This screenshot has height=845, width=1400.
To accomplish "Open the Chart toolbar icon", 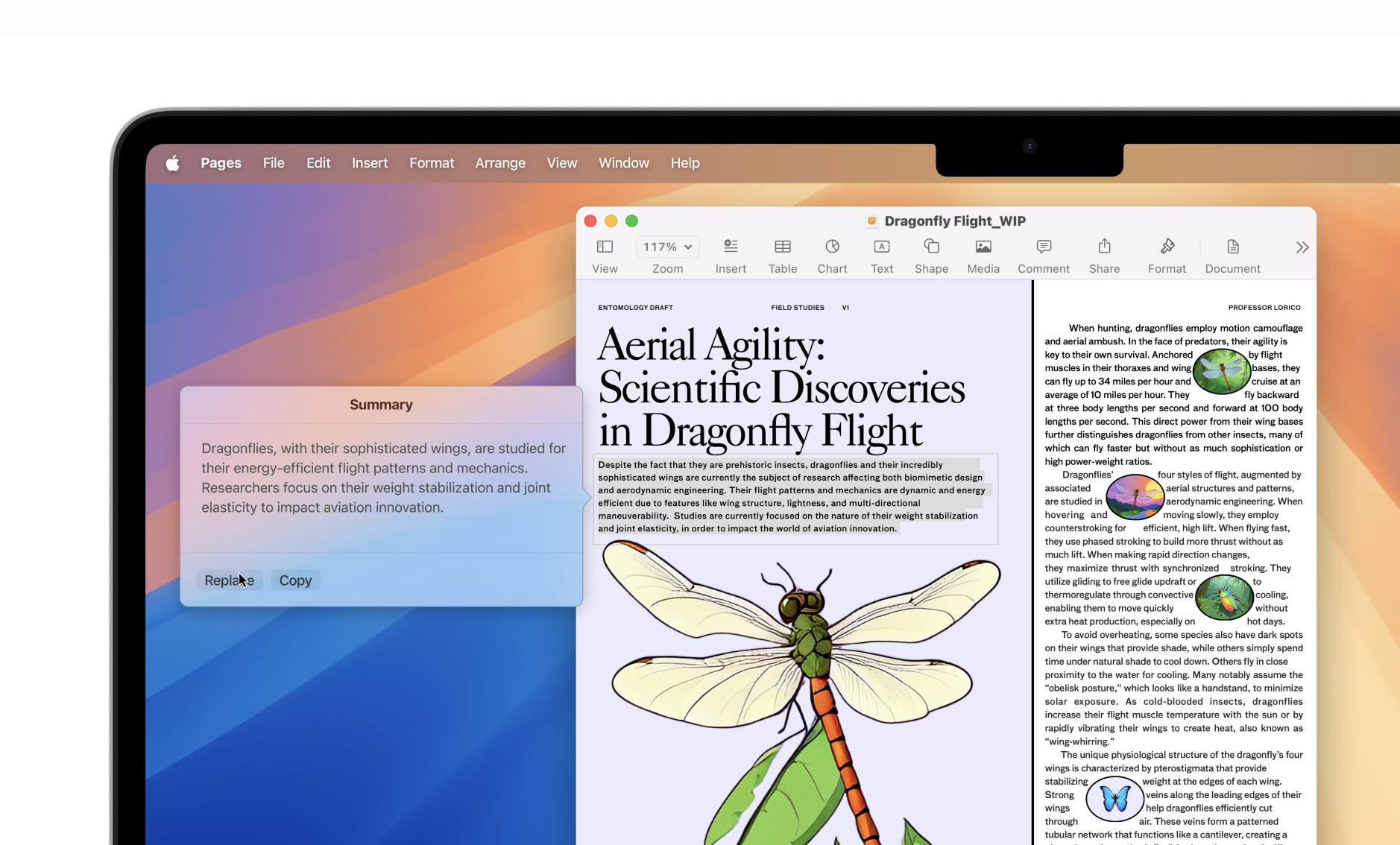I will tap(832, 246).
